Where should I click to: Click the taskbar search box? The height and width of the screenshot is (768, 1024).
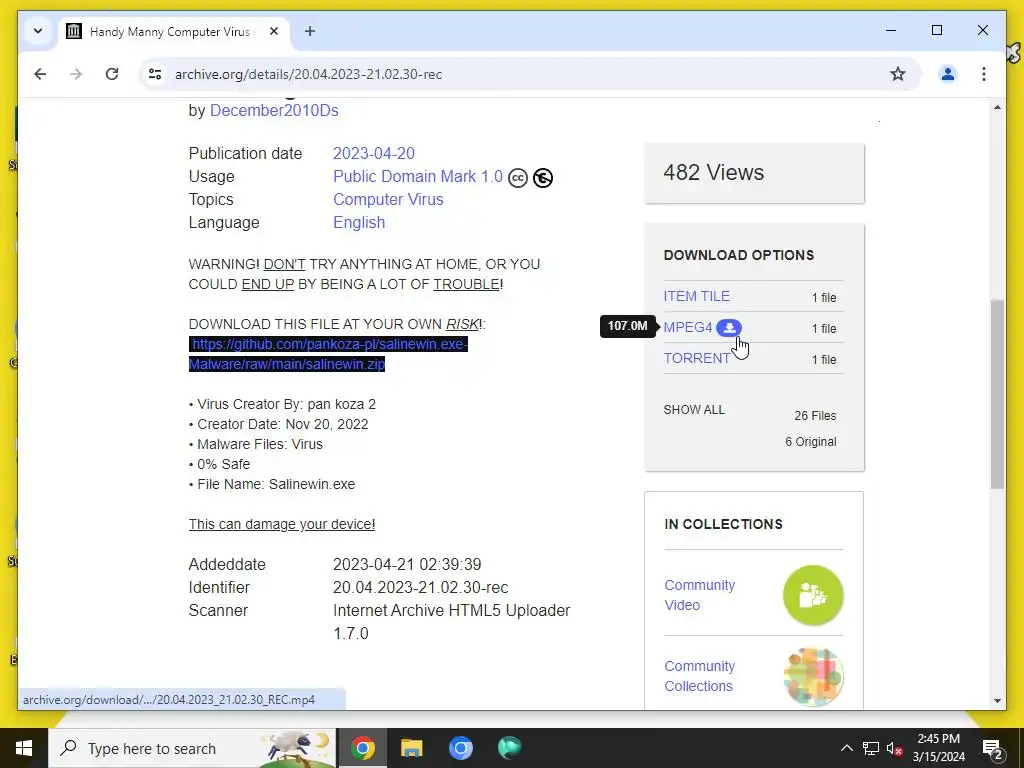(x=193, y=748)
